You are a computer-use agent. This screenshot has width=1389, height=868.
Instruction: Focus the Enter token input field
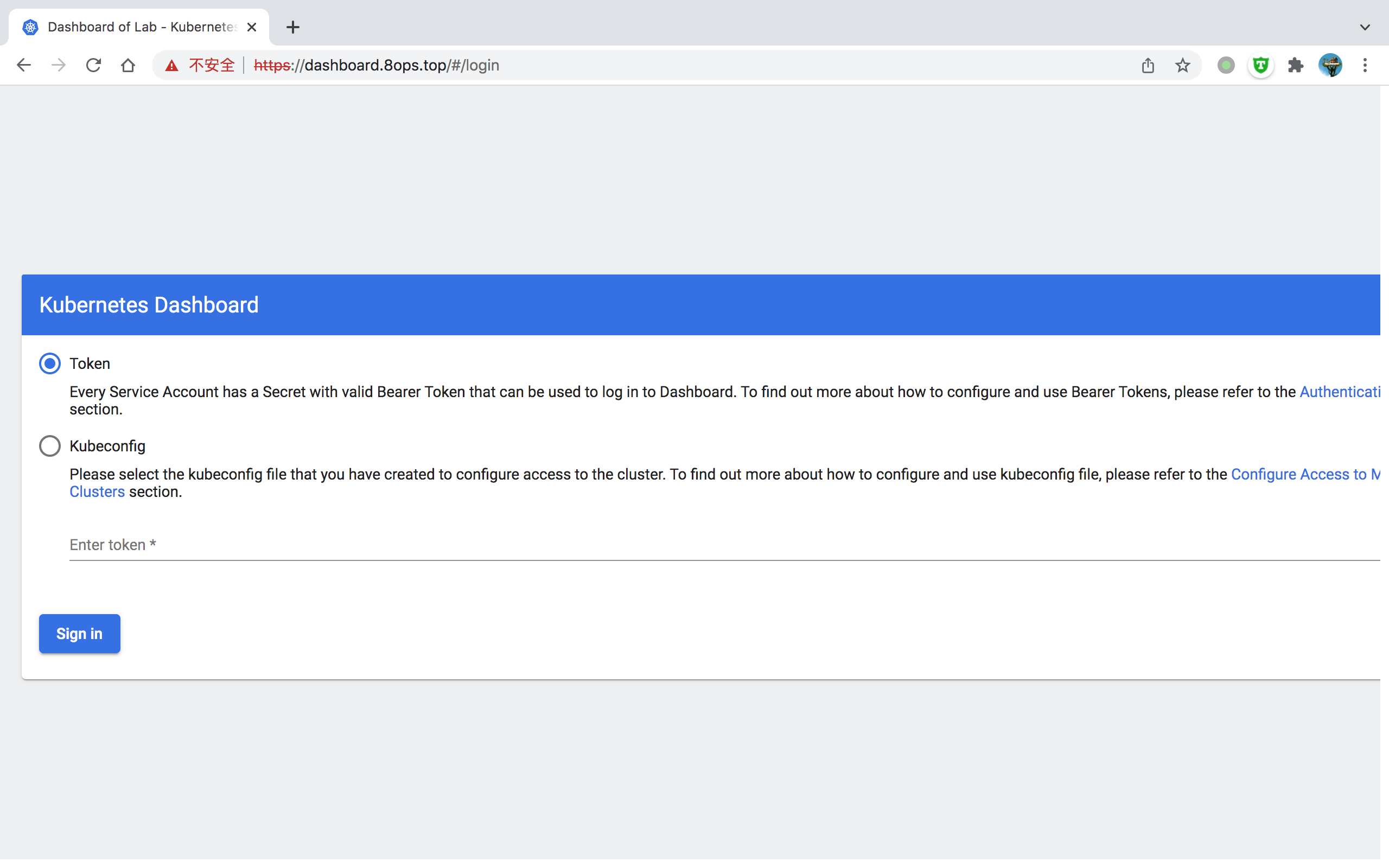point(724,545)
